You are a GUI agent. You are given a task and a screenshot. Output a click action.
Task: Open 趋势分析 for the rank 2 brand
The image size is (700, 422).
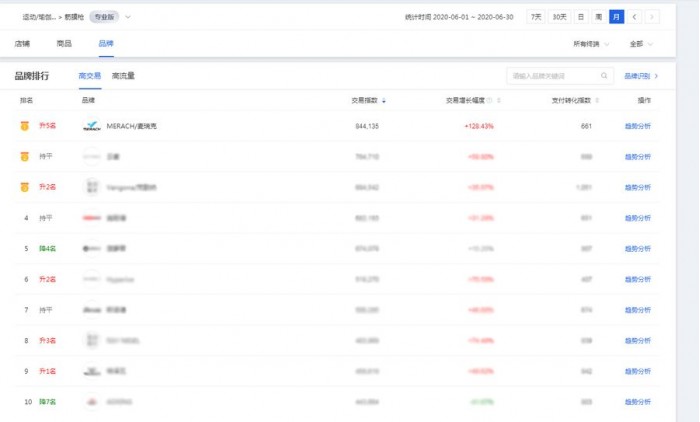click(x=638, y=157)
